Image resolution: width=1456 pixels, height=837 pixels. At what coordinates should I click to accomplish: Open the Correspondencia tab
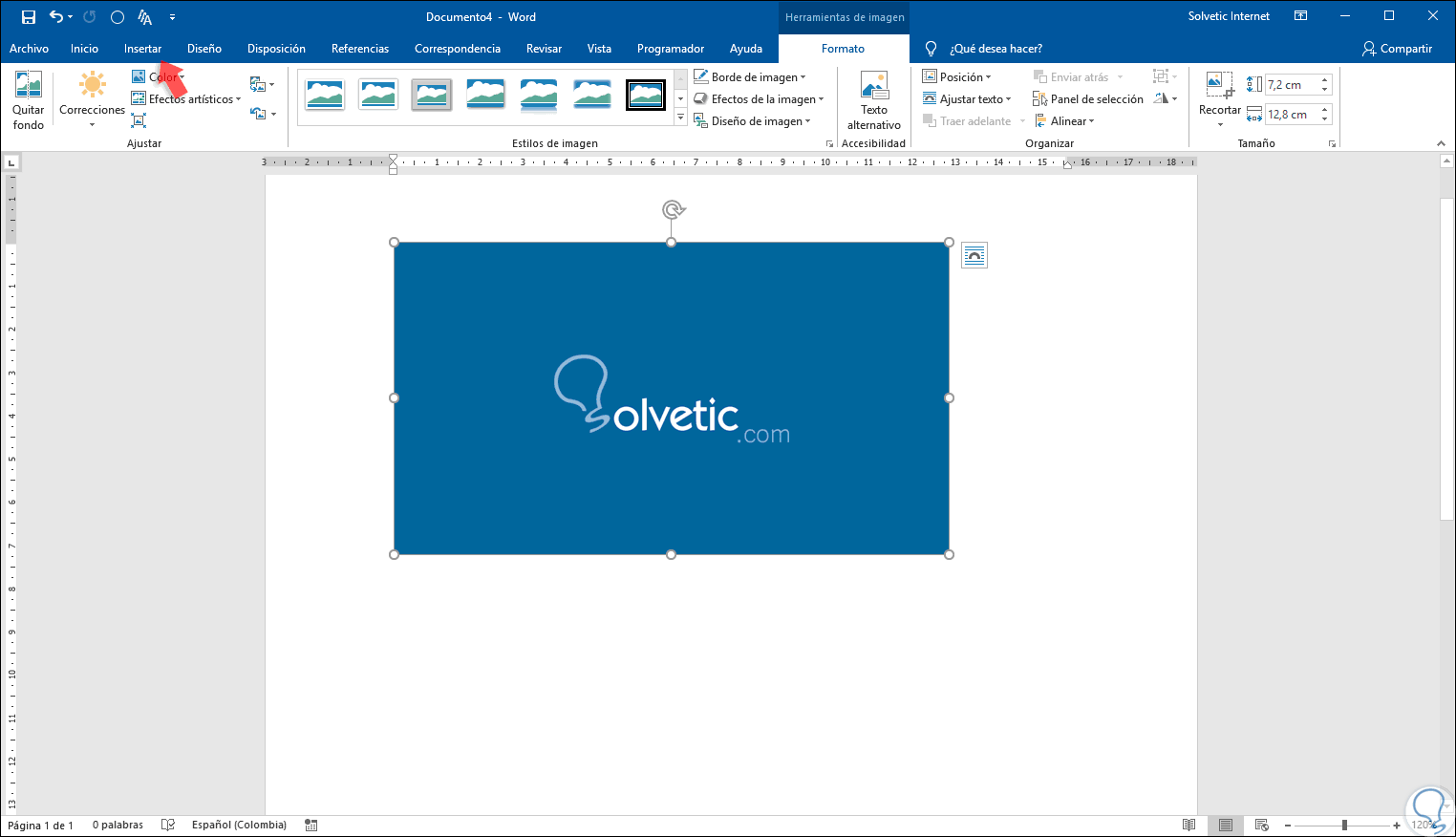pos(458,49)
